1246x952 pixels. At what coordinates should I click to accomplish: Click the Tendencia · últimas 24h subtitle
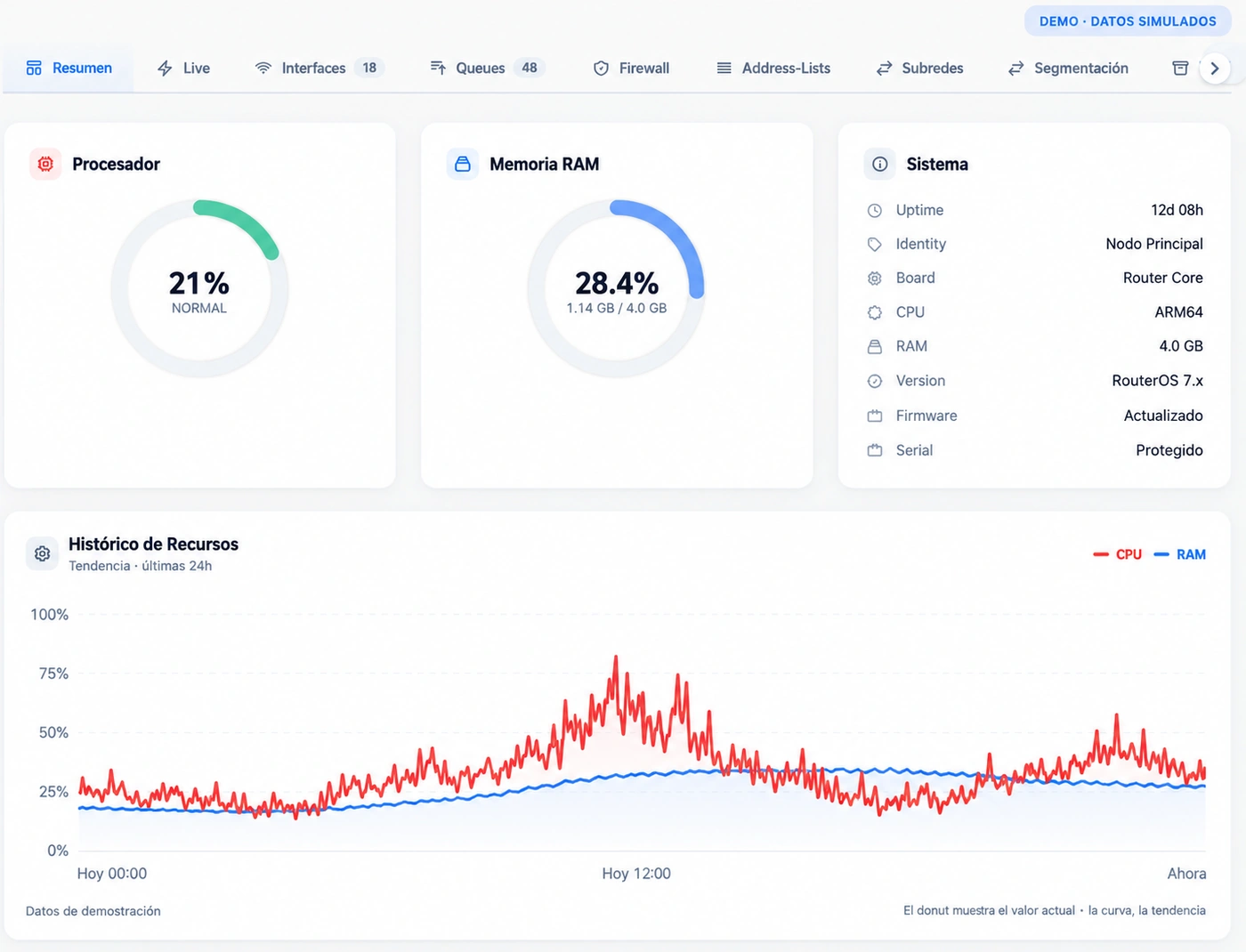pos(140,566)
